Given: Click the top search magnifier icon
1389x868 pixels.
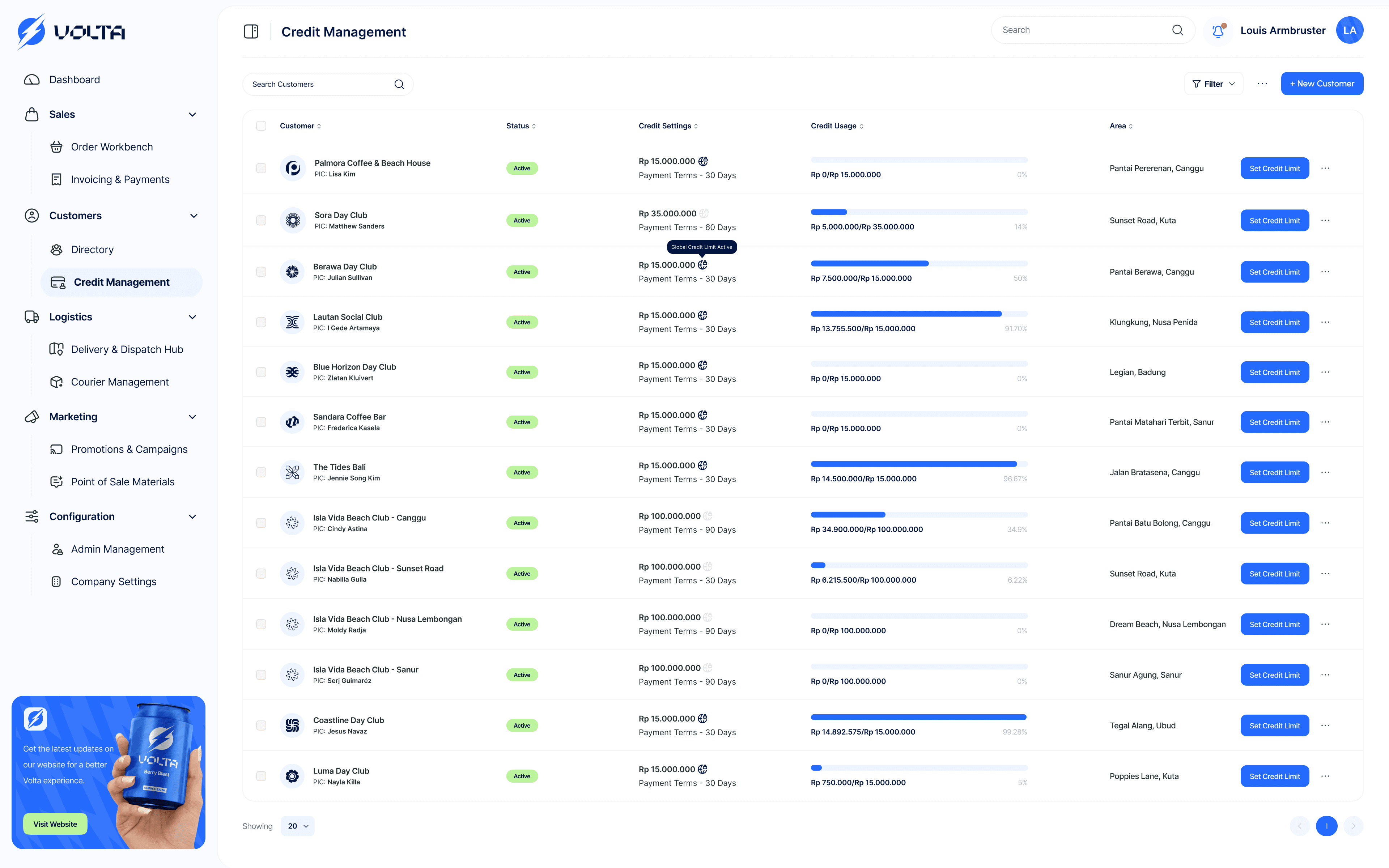Looking at the screenshot, I should click(1177, 30).
